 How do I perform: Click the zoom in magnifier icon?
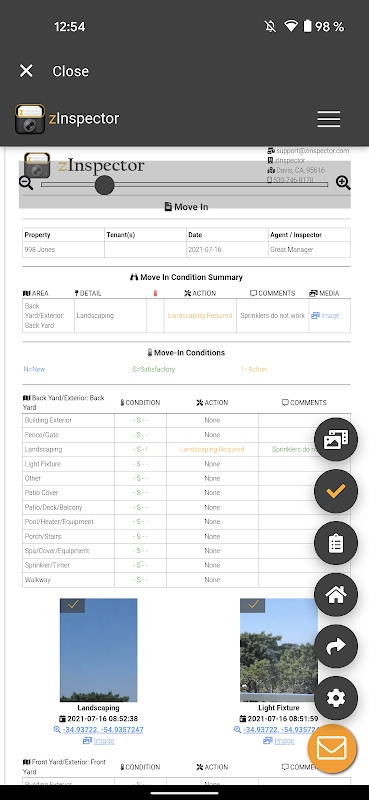343,183
